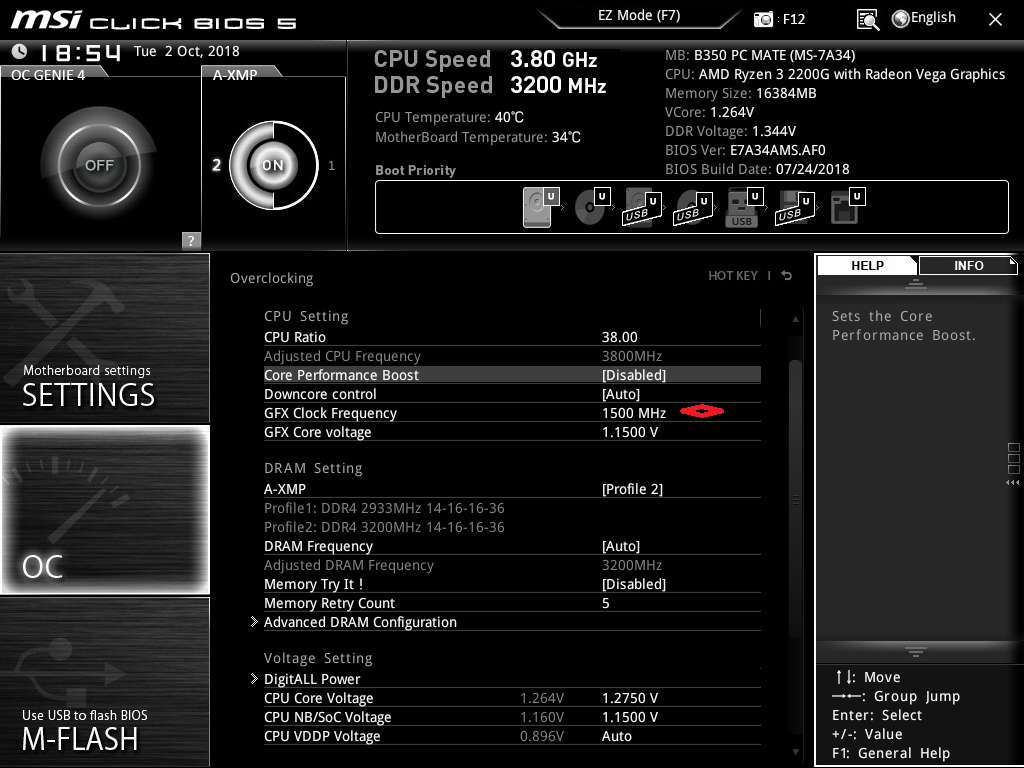Toggle the A-XMP ON knob
The height and width of the screenshot is (768, 1024).
point(273,165)
